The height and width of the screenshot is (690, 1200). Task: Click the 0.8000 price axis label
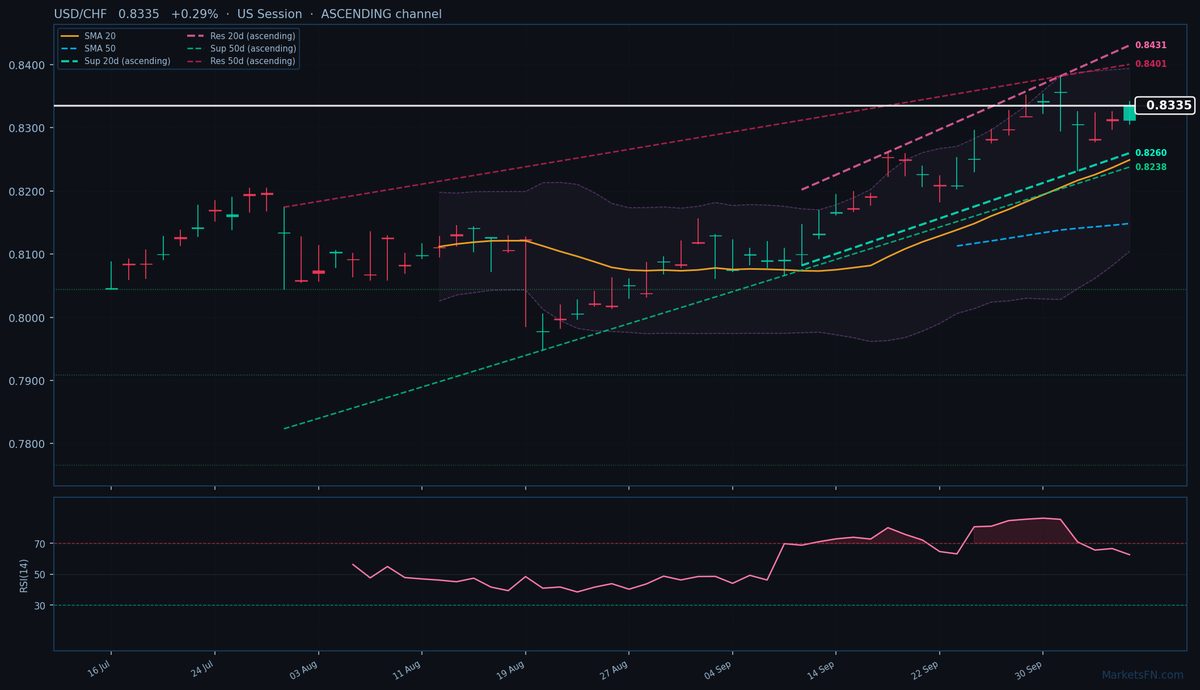click(x=27, y=318)
